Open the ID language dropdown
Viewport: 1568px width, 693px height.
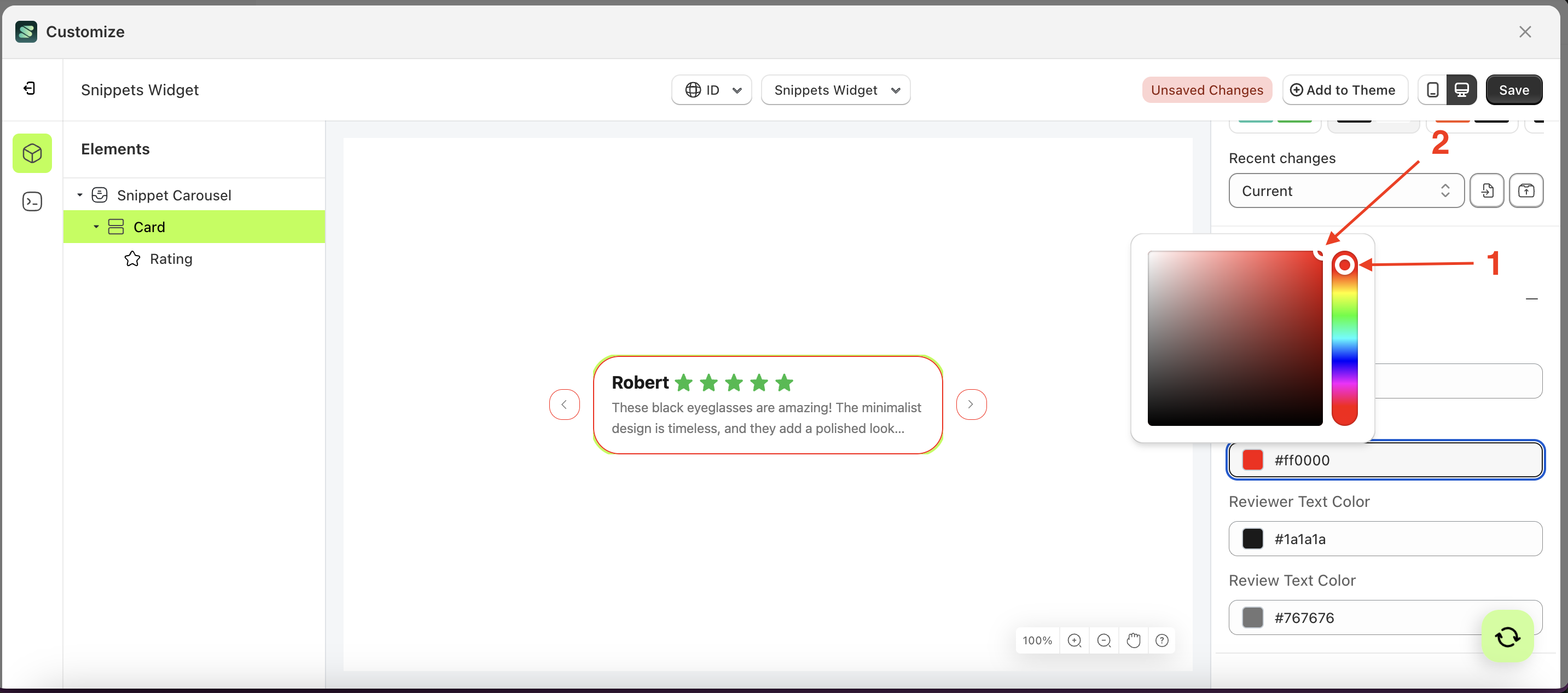coord(711,90)
